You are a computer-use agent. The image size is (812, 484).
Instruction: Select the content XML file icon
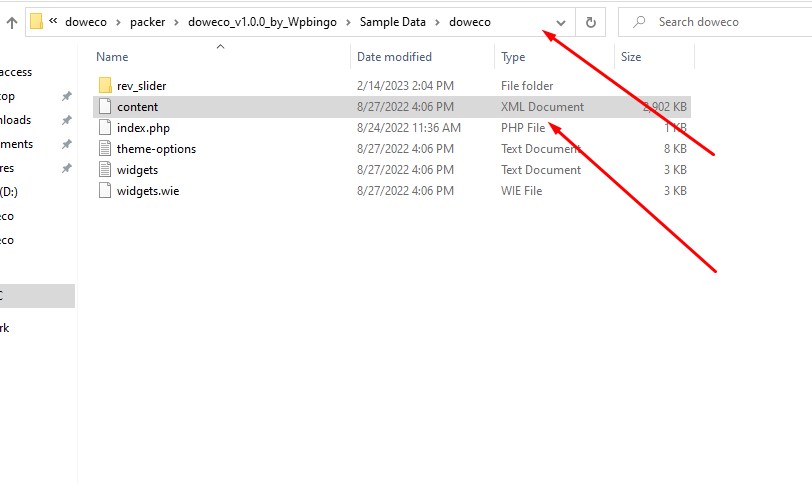[105, 107]
